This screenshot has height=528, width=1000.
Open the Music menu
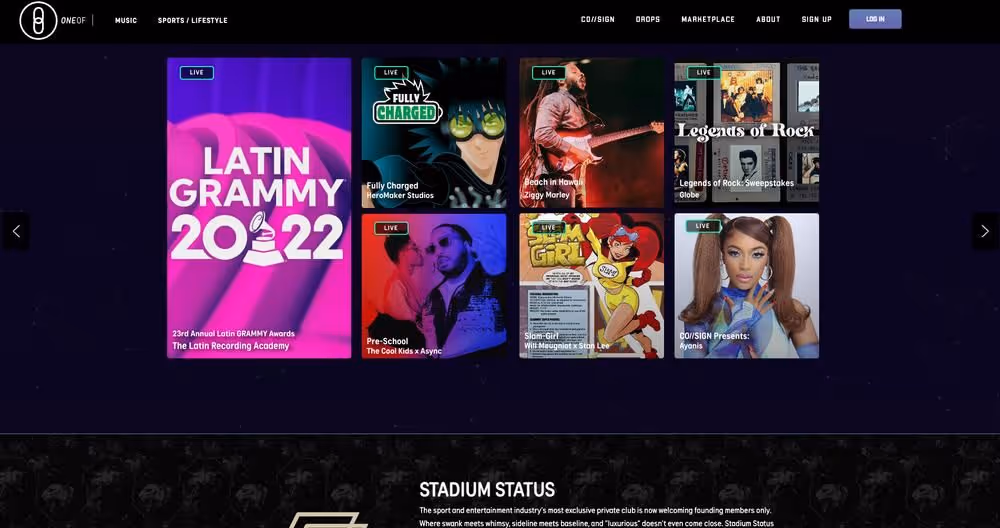126,20
